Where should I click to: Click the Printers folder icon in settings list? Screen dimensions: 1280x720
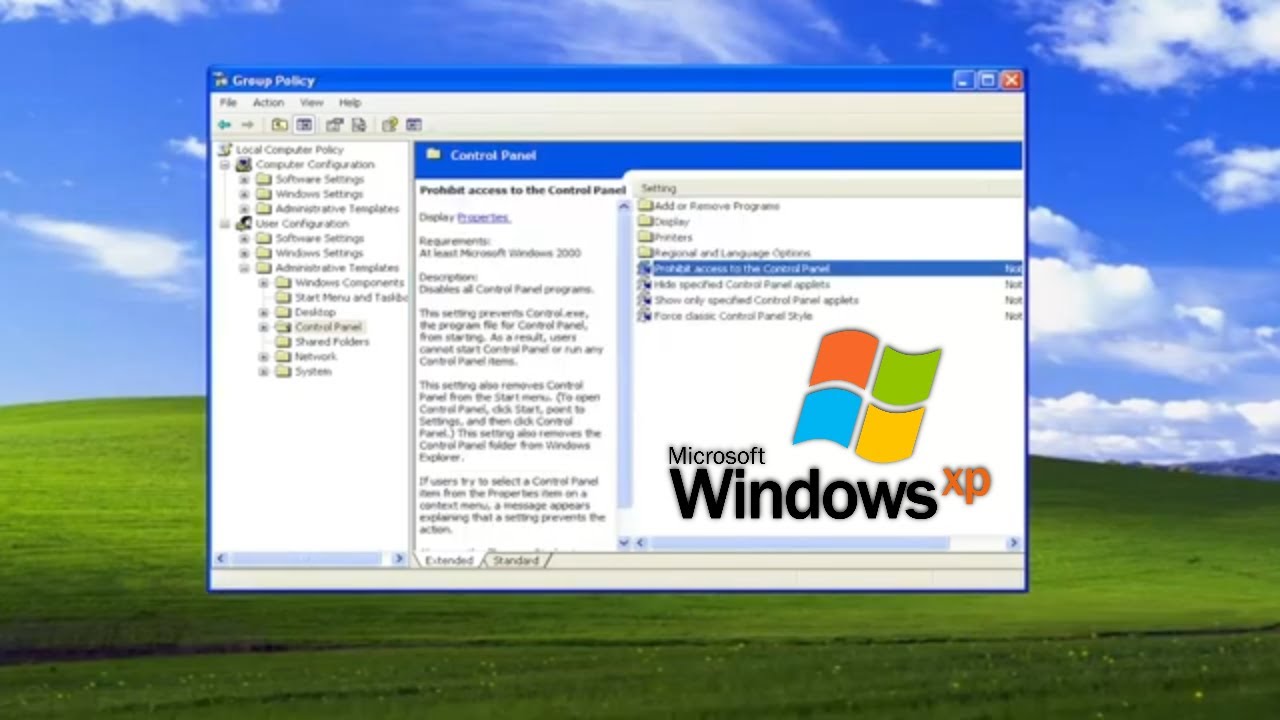[645, 237]
